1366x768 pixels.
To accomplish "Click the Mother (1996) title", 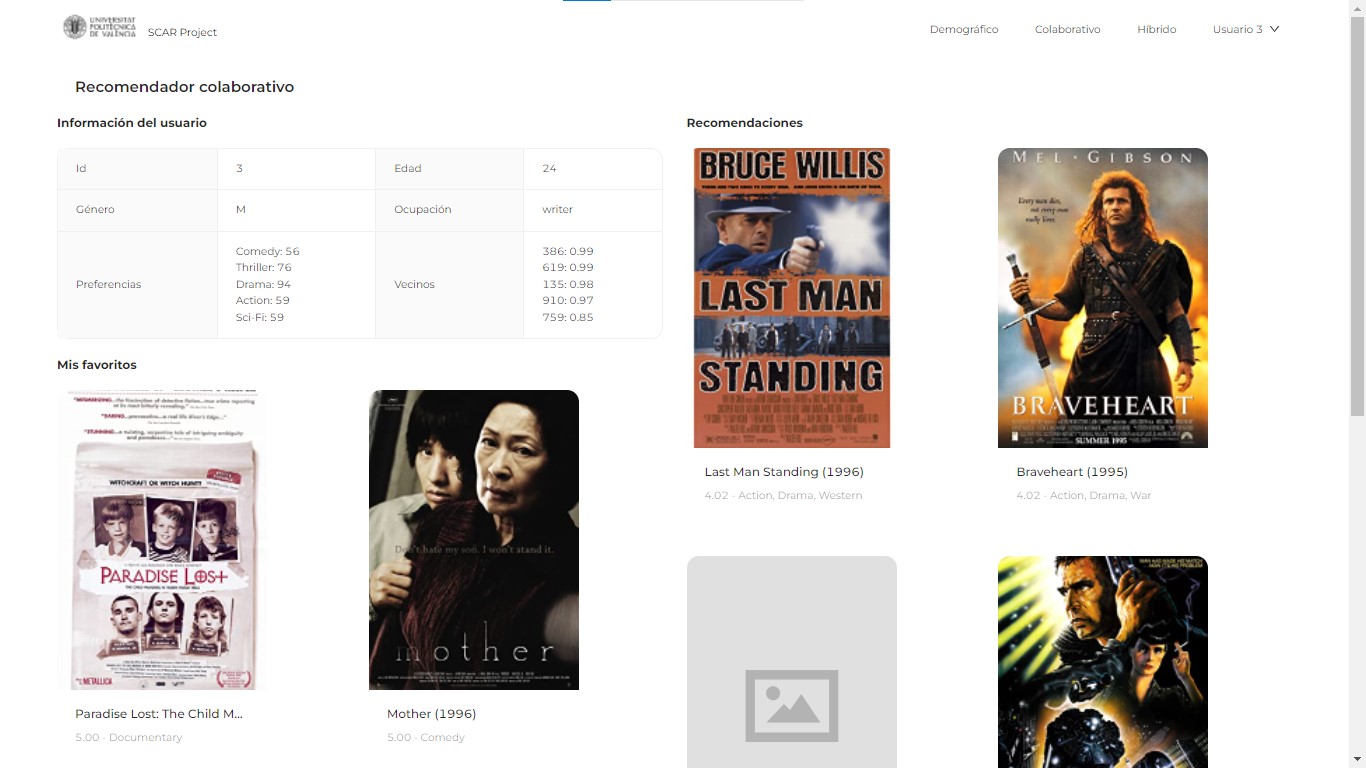I will click(x=431, y=714).
